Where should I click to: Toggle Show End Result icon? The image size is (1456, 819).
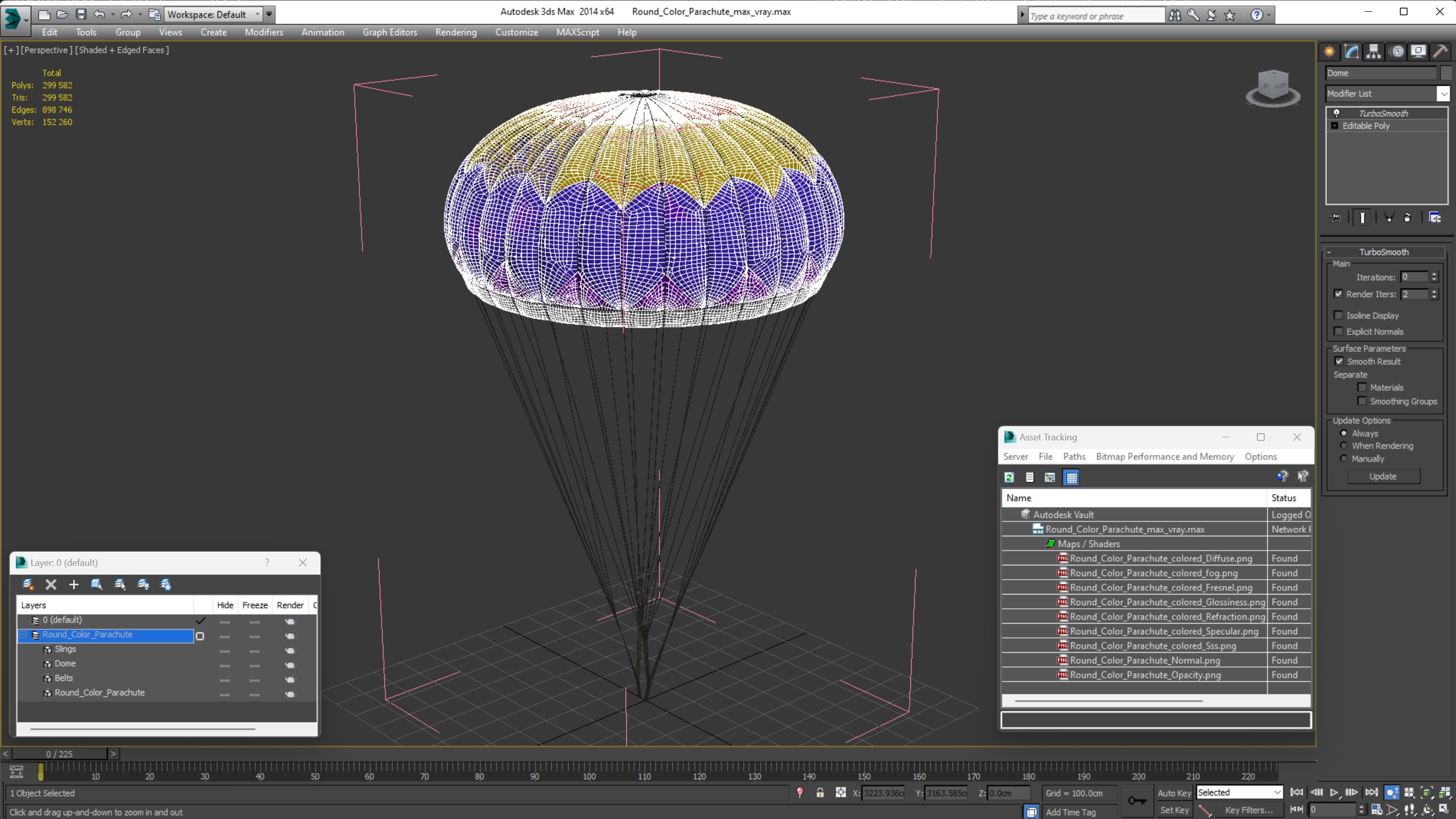1362,217
